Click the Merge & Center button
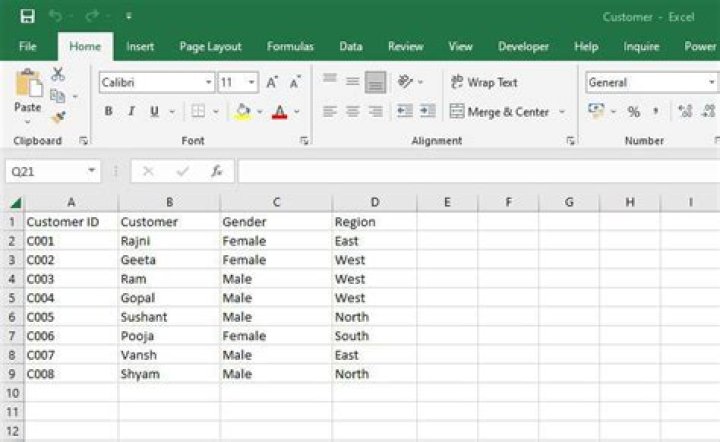This screenshot has height=442, width=720. (500, 112)
